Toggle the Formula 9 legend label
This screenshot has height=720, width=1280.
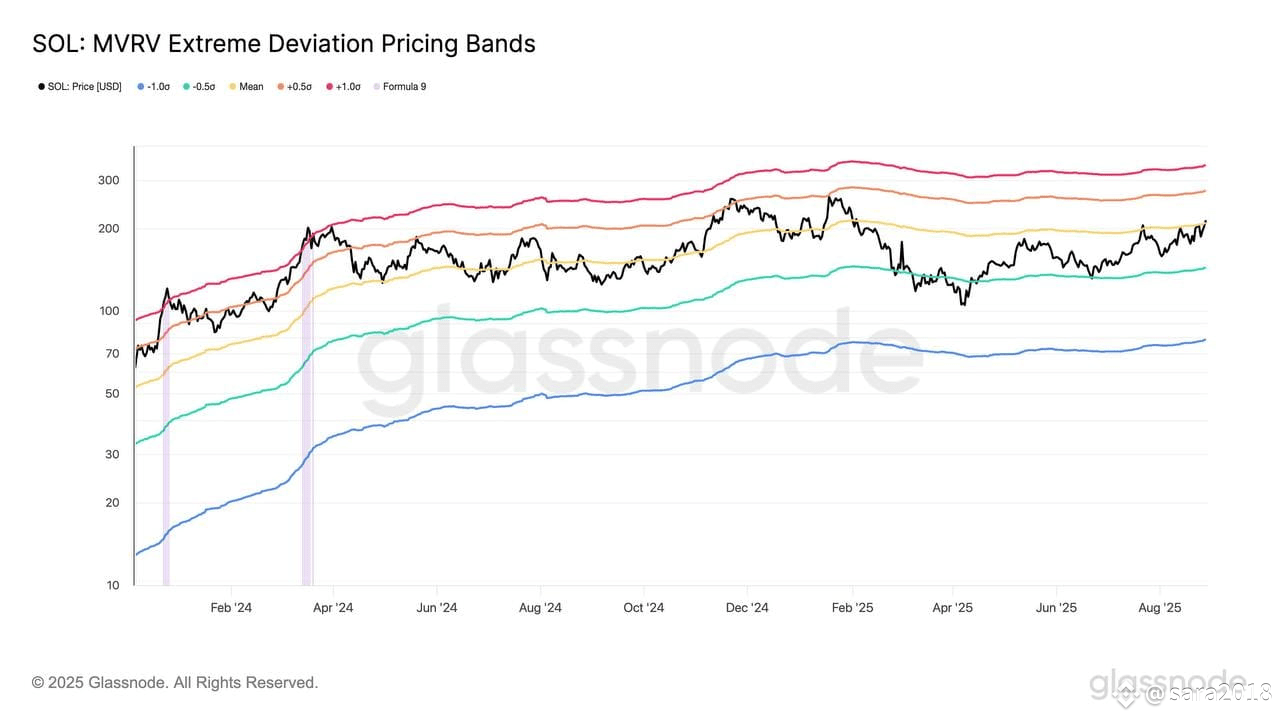click(405, 87)
